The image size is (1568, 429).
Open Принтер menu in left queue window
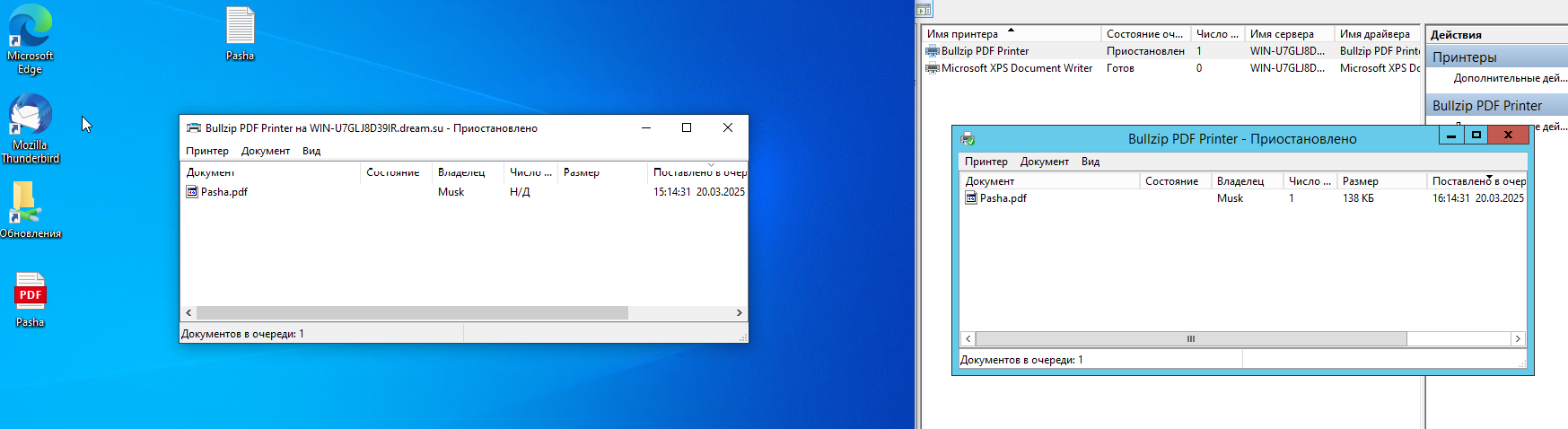coord(207,151)
